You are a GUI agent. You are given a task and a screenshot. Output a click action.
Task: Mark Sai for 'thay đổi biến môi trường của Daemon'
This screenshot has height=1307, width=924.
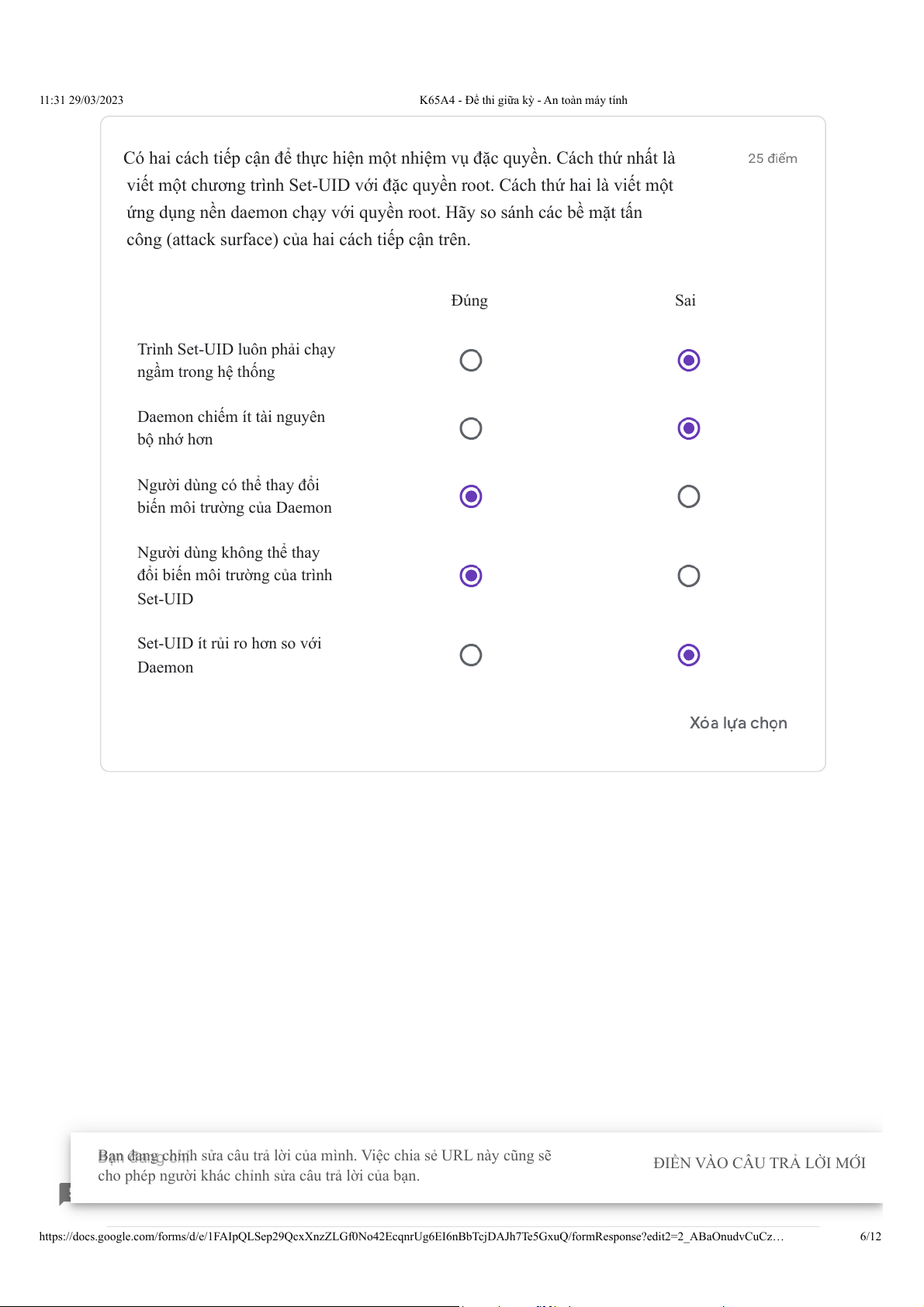point(688,496)
